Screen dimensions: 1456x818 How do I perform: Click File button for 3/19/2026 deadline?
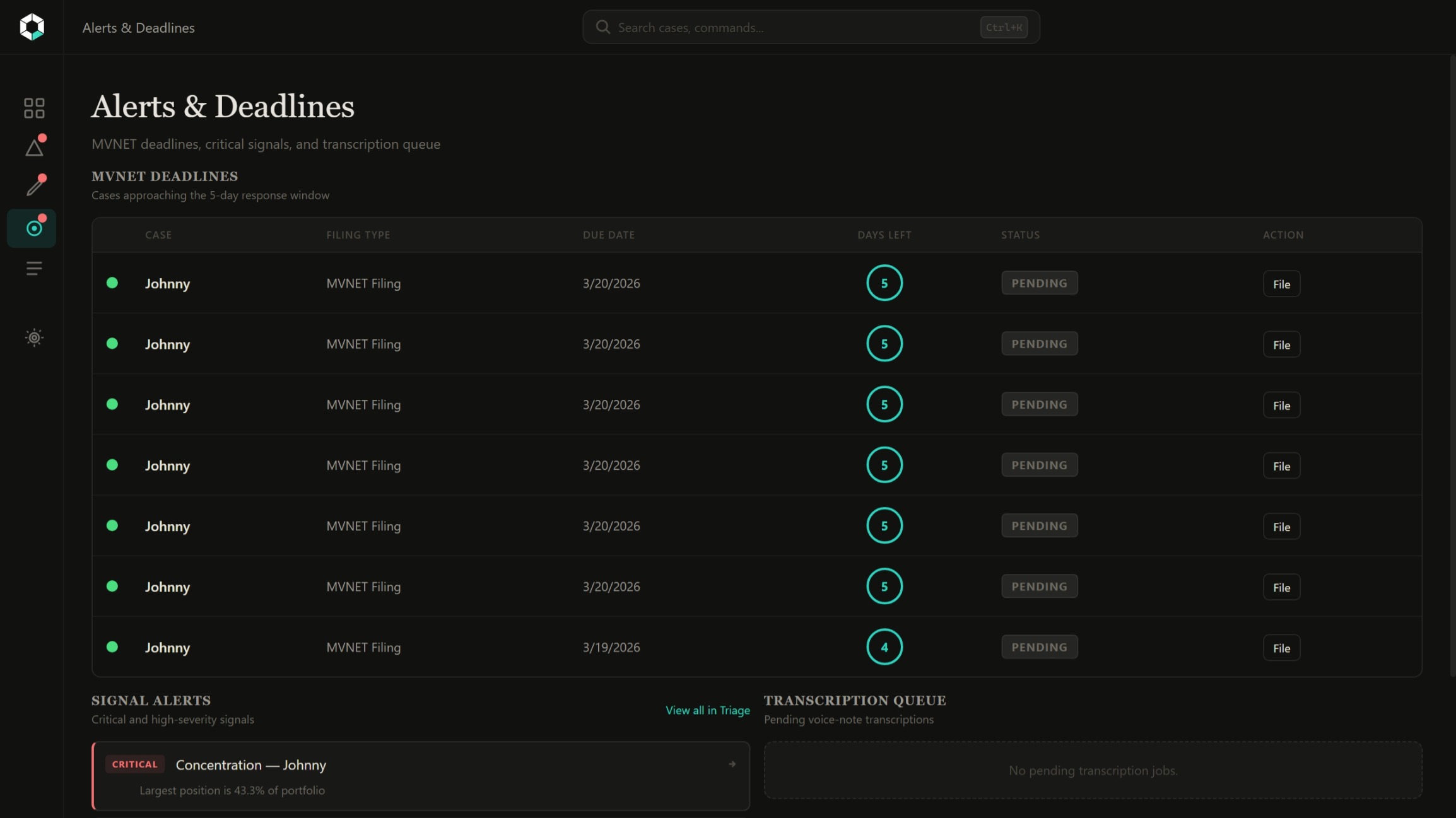pos(1281,648)
